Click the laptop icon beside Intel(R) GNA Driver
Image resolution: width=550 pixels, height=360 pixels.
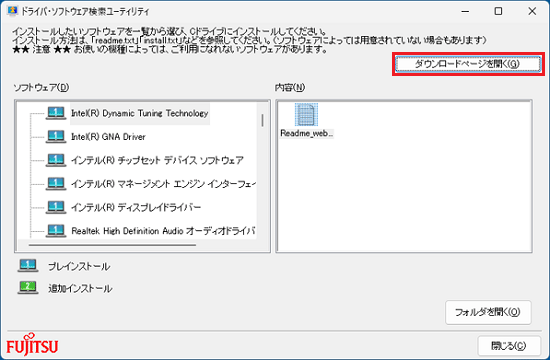[56, 137]
